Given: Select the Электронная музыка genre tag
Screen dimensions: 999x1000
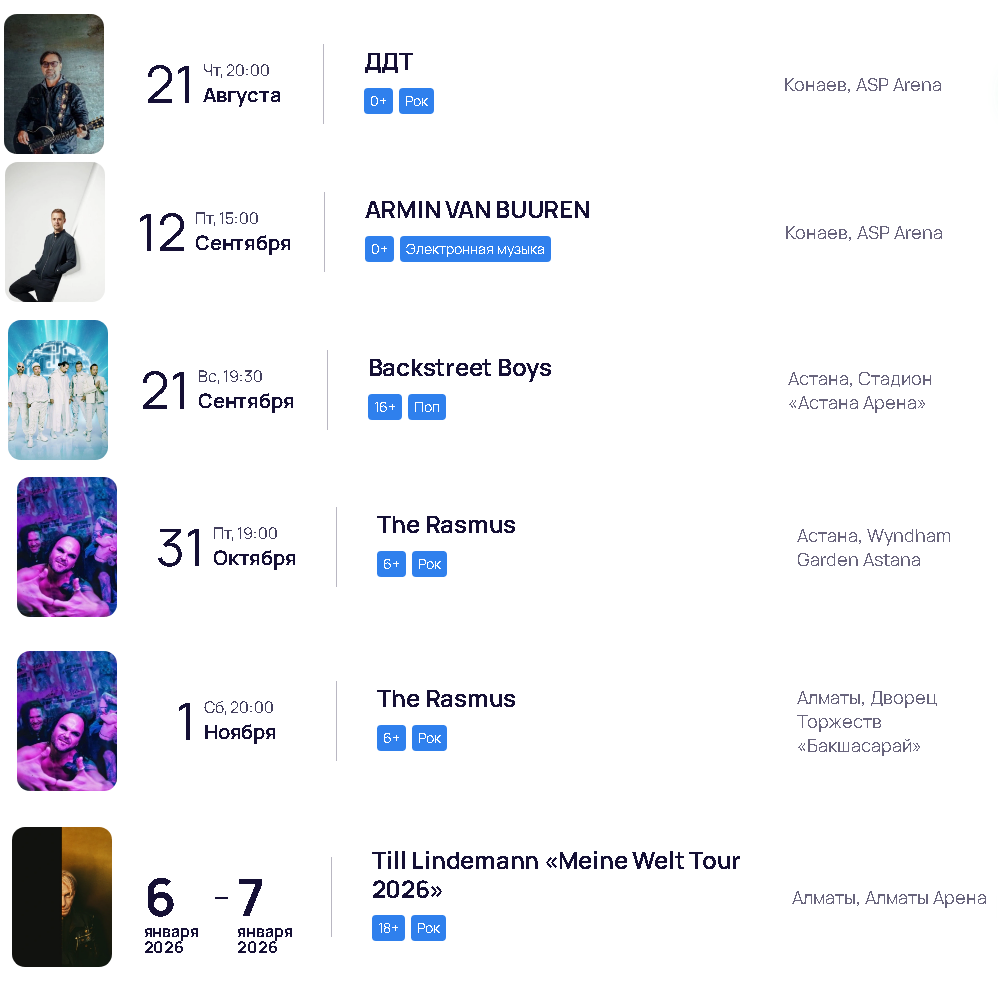Looking at the screenshot, I should click(x=475, y=249).
